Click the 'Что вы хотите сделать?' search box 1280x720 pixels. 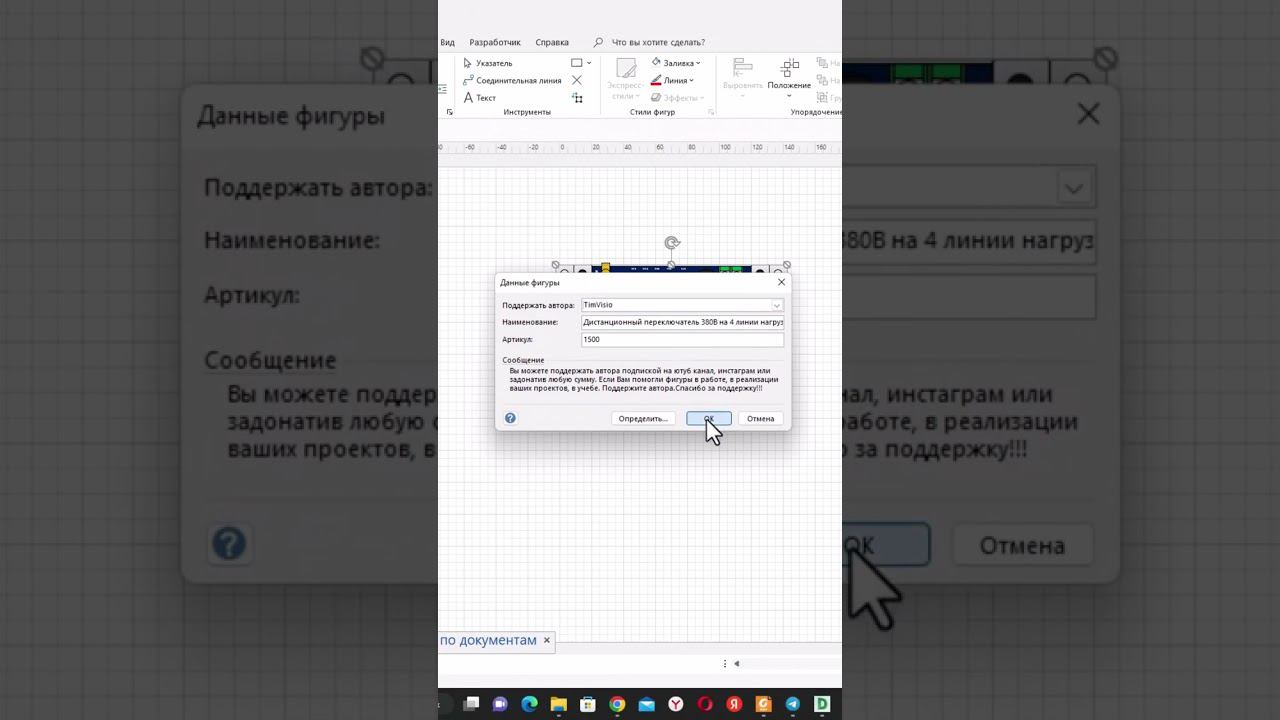coord(658,42)
